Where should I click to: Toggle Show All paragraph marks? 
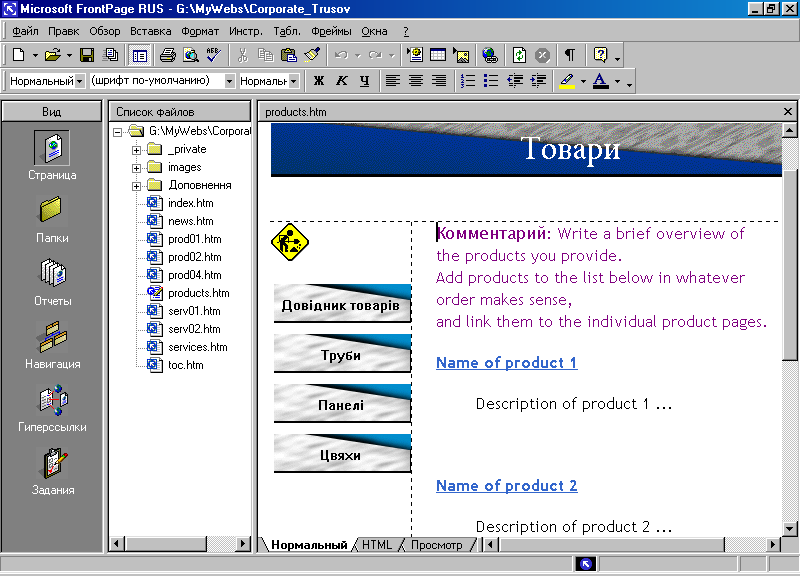[x=569, y=55]
